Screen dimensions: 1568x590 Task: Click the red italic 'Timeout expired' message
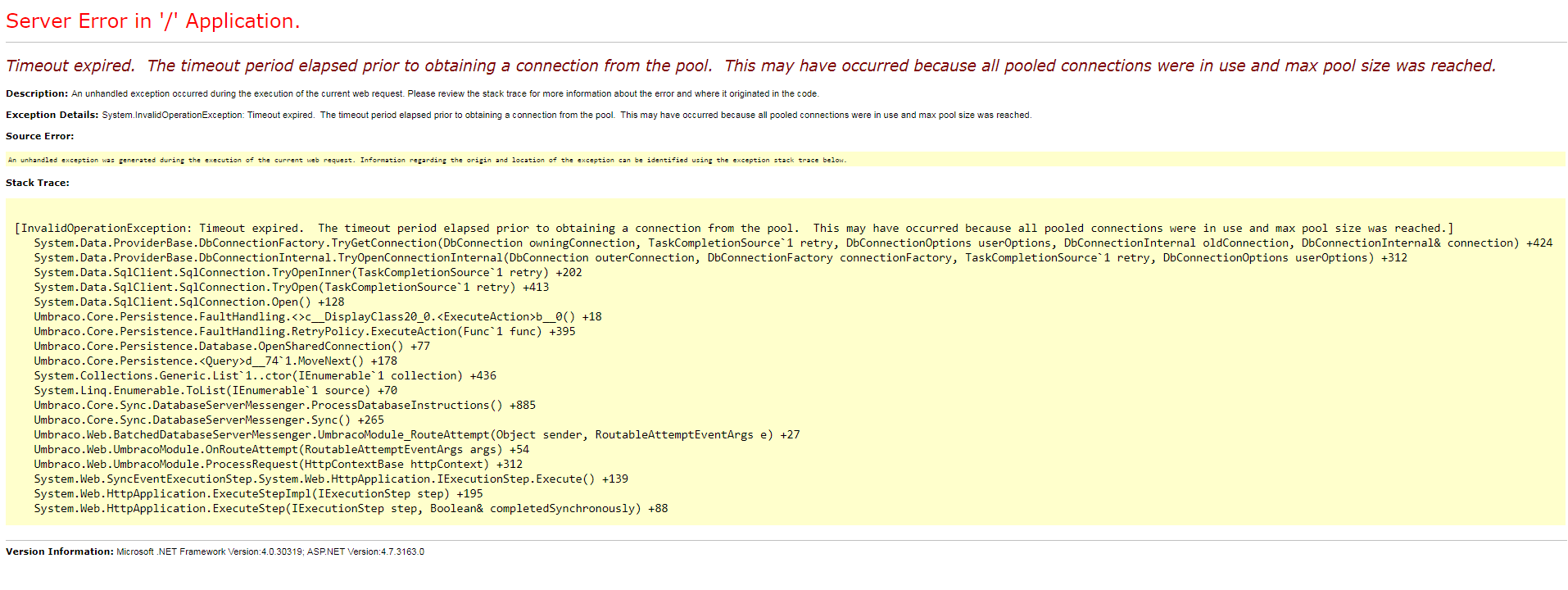point(750,66)
